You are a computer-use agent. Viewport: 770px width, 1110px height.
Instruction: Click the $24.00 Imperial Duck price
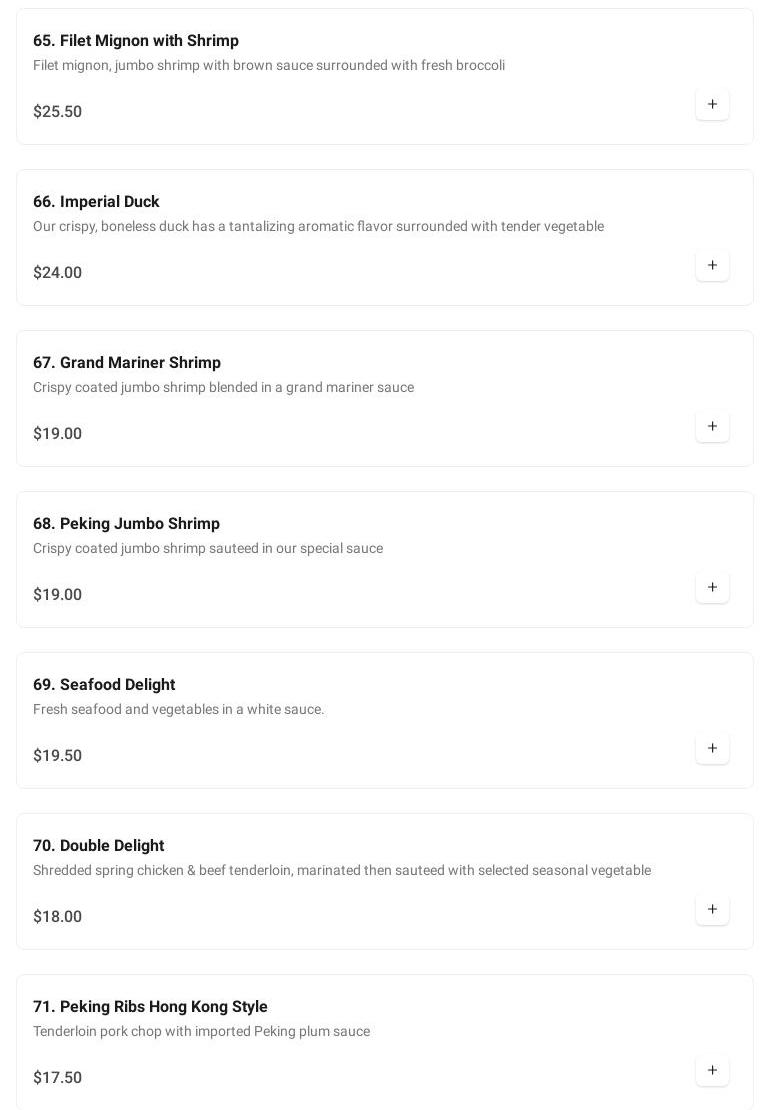click(58, 273)
